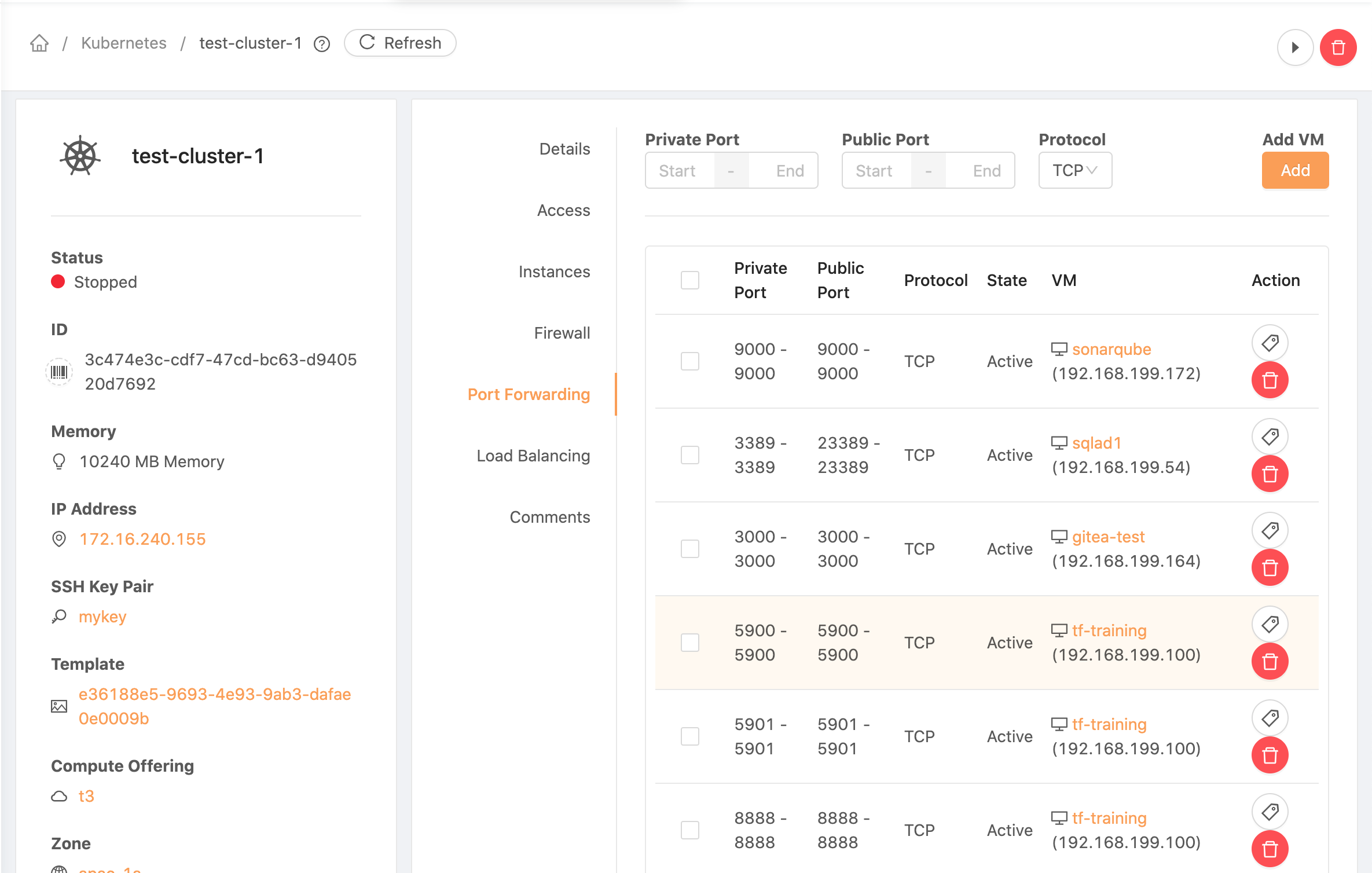Click the Refresh button

[x=400, y=43]
